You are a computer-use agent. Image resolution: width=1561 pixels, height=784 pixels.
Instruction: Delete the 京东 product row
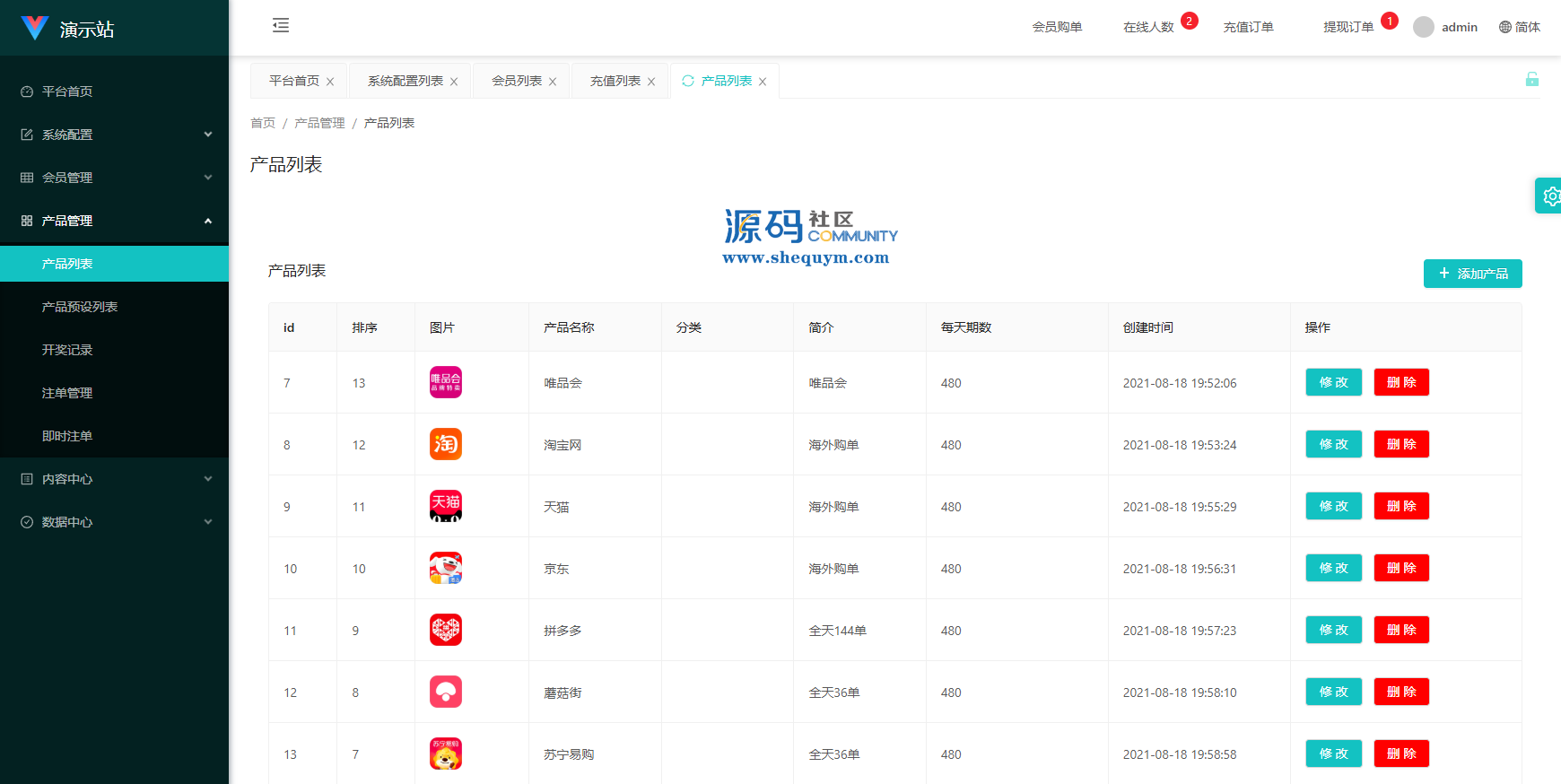(1401, 568)
